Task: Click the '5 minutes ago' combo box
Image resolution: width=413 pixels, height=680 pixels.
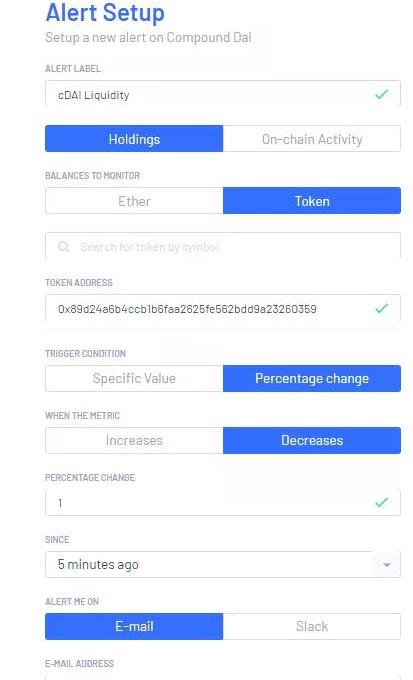Action: click(223, 564)
